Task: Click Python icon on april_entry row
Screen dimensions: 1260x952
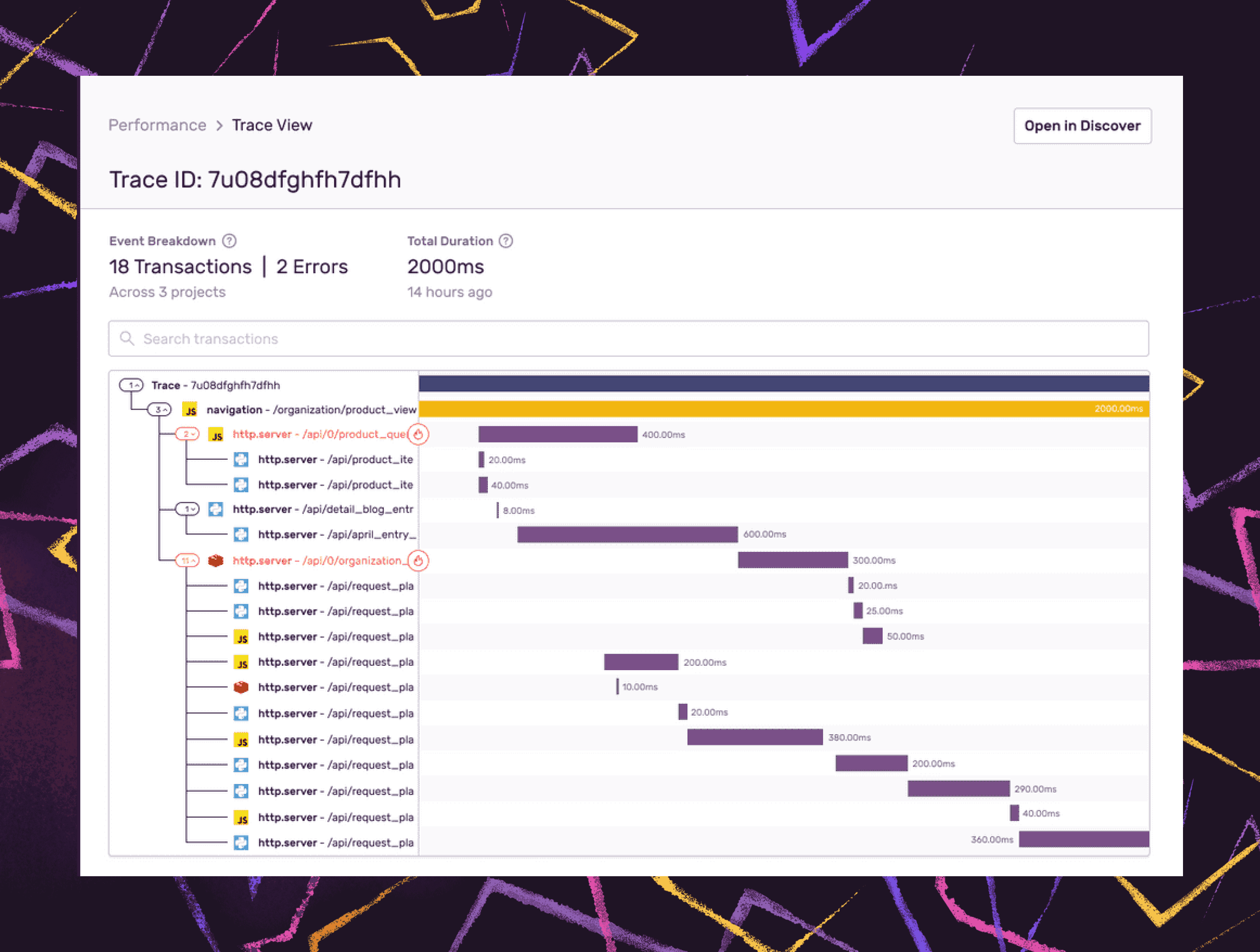Action: [x=241, y=534]
